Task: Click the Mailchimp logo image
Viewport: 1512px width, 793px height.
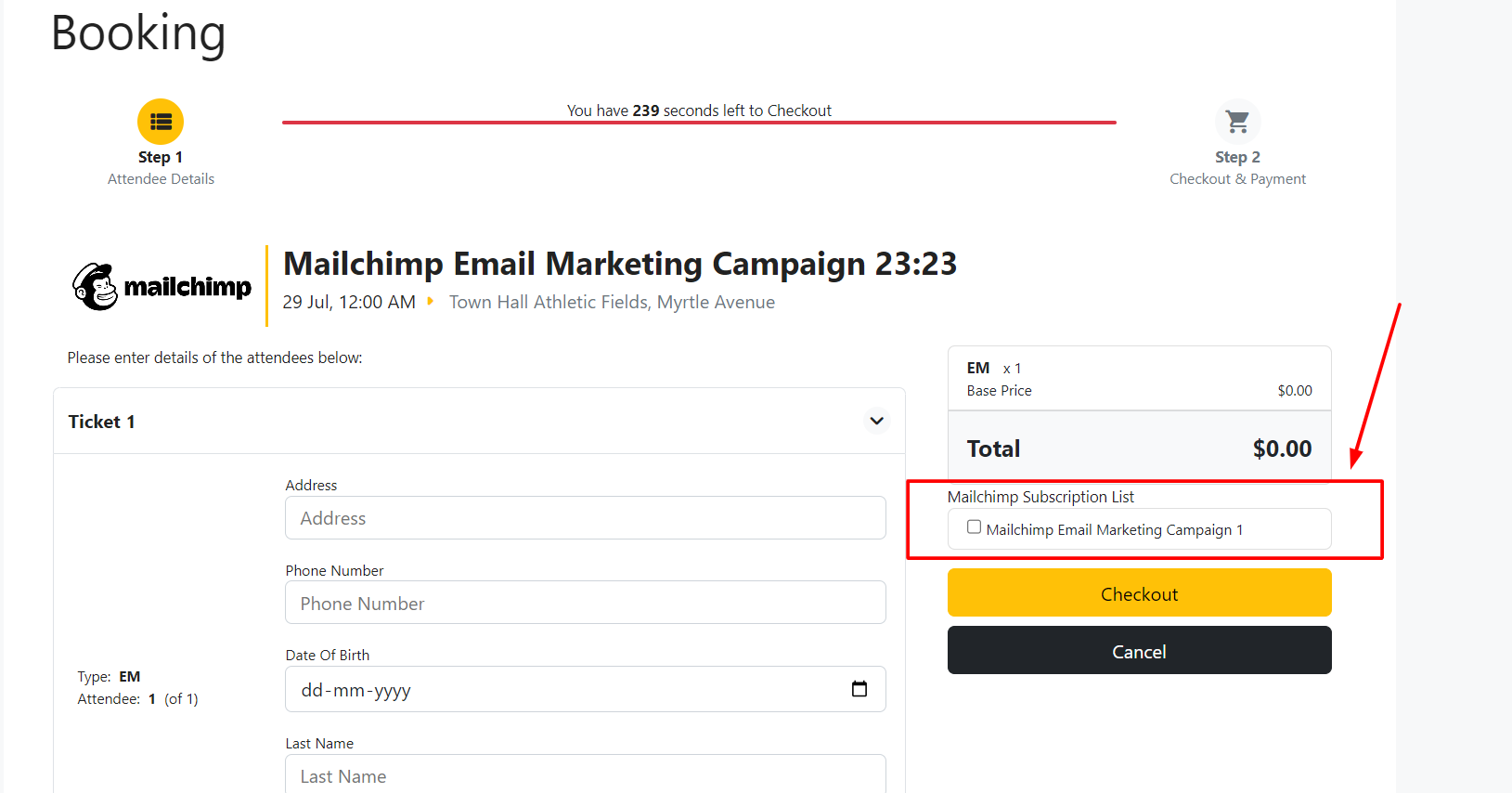Action: (x=162, y=286)
